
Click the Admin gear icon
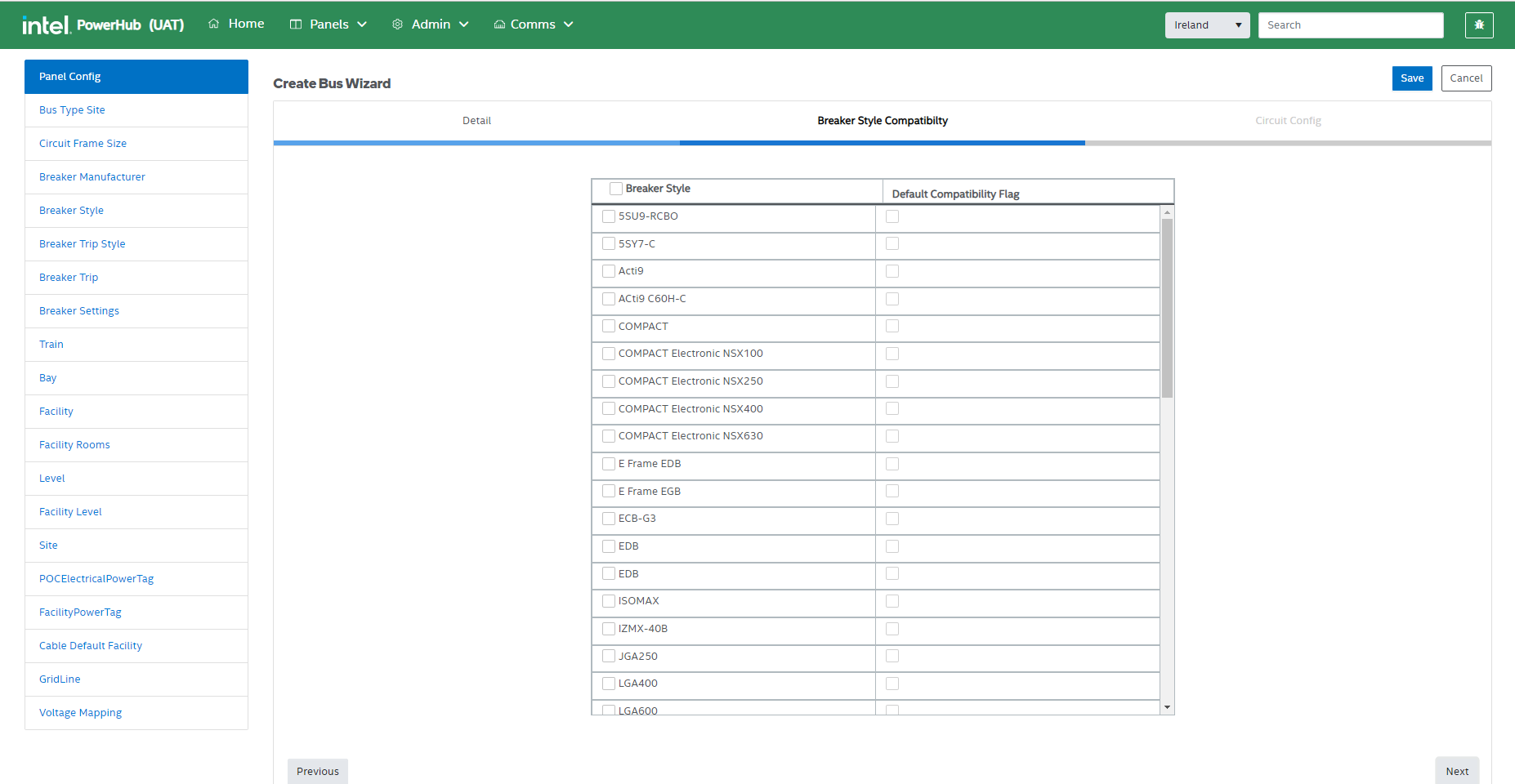pos(398,24)
